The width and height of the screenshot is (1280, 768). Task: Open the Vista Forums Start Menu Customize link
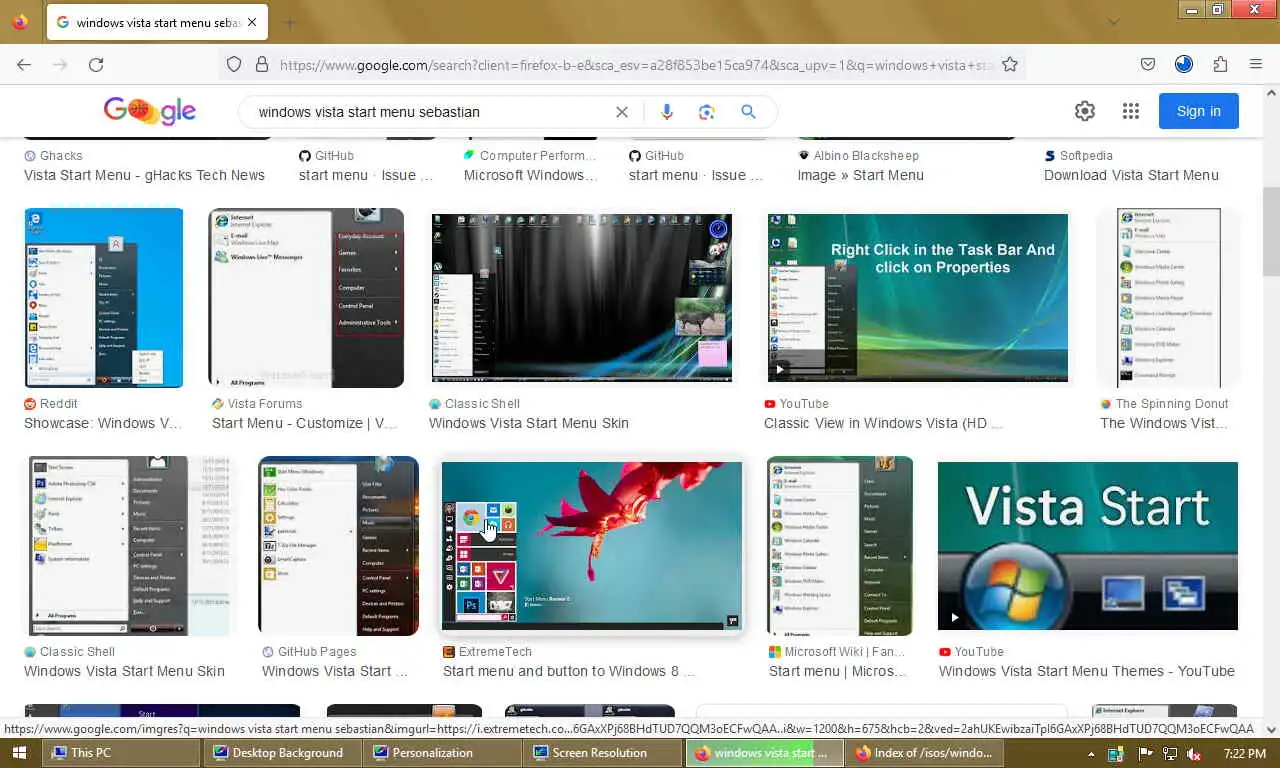pos(304,423)
